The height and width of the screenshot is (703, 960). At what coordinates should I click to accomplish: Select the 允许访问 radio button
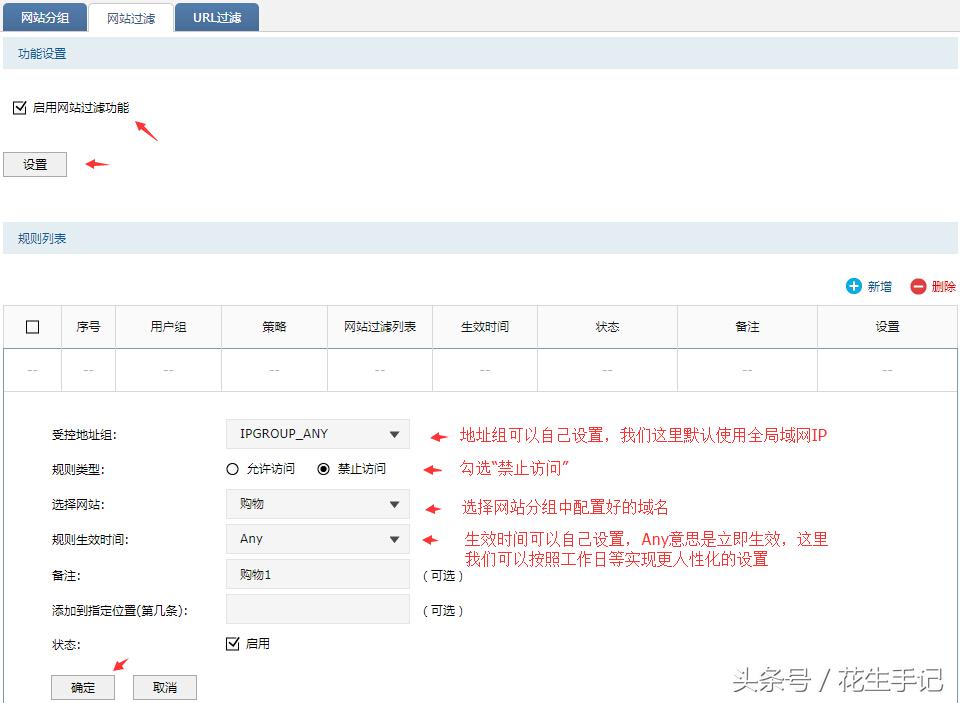coord(234,468)
